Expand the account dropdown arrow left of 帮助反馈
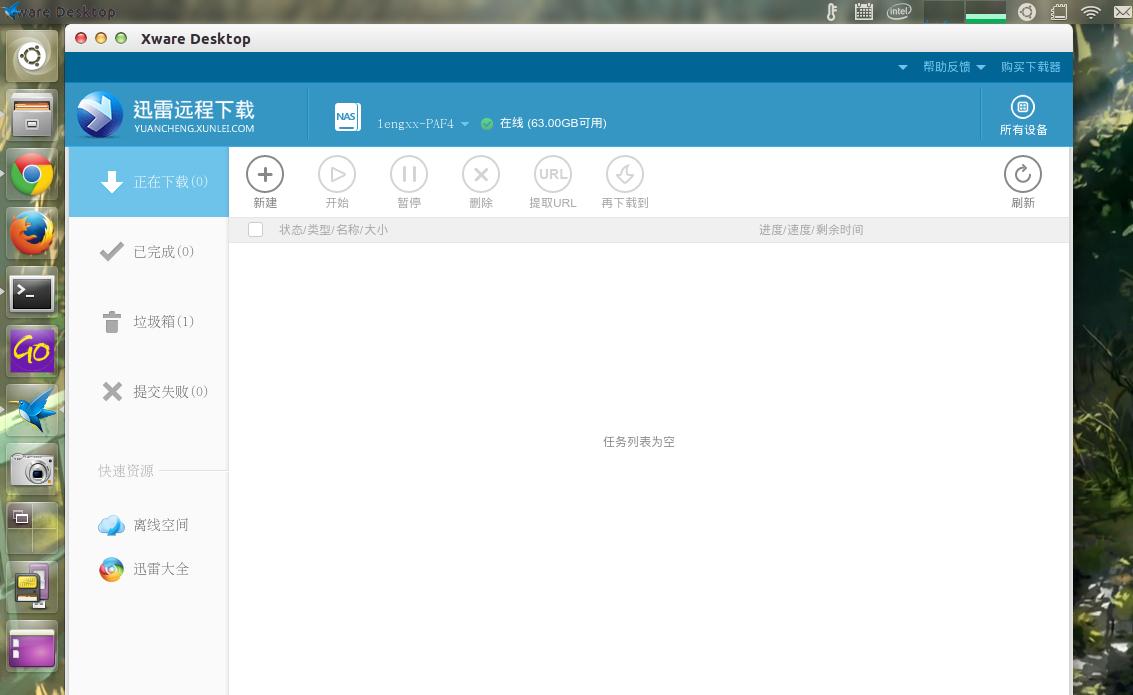The height and width of the screenshot is (695, 1133). click(902, 67)
